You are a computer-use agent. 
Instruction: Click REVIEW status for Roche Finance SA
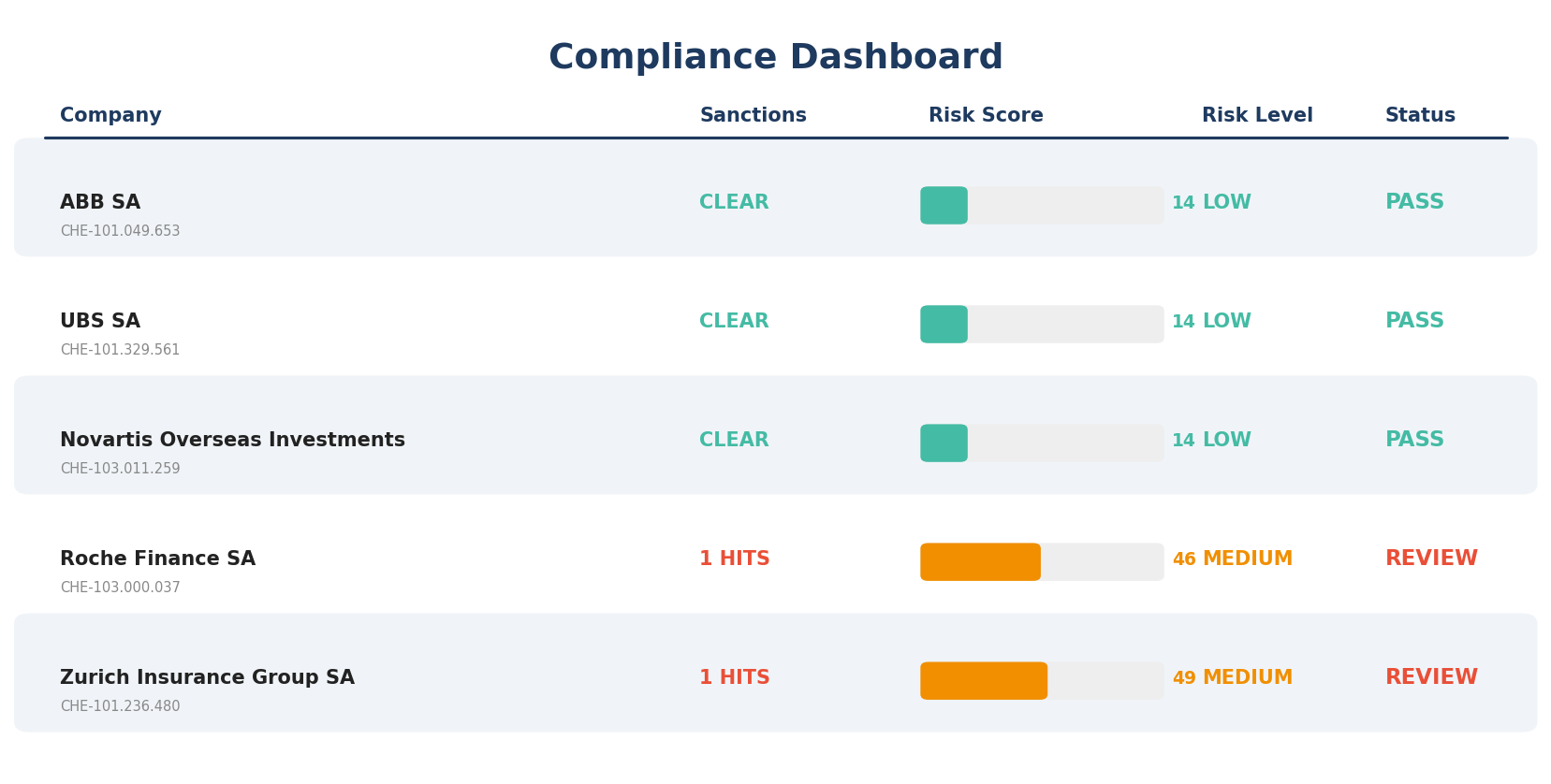coord(1431,559)
